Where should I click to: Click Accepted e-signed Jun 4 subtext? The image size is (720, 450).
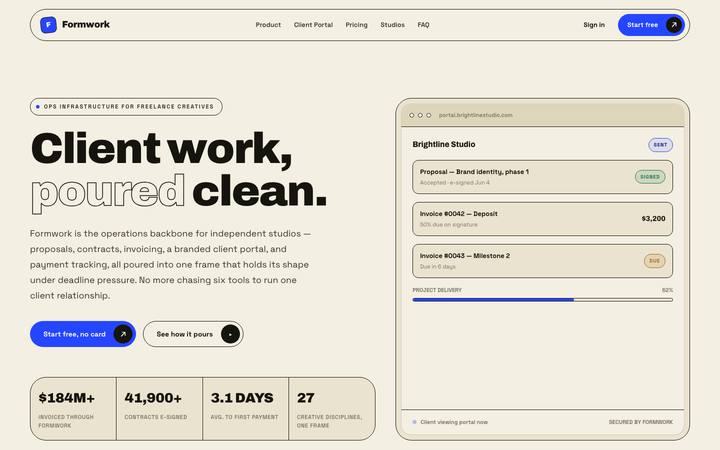[x=455, y=183]
